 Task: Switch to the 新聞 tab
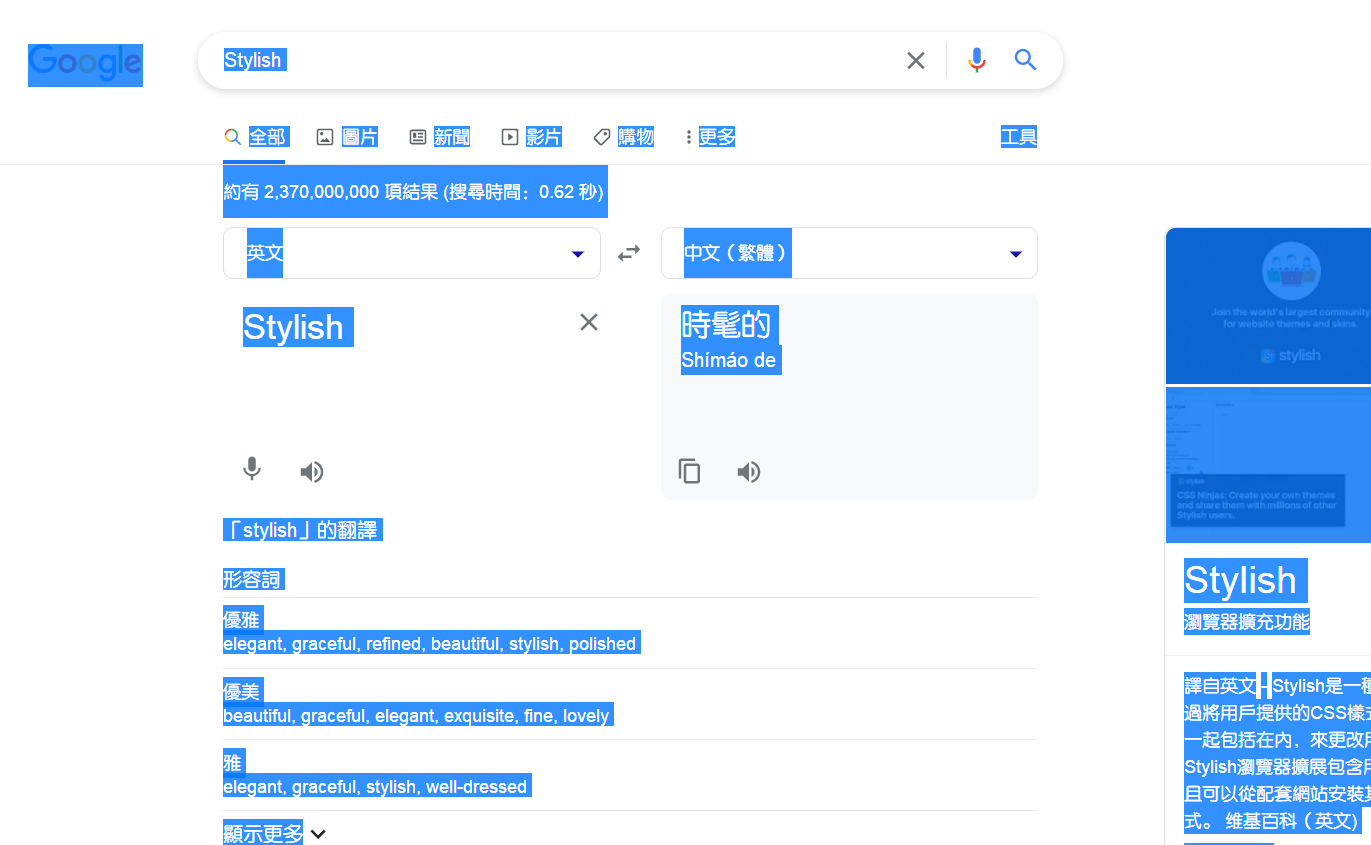coord(440,137)
